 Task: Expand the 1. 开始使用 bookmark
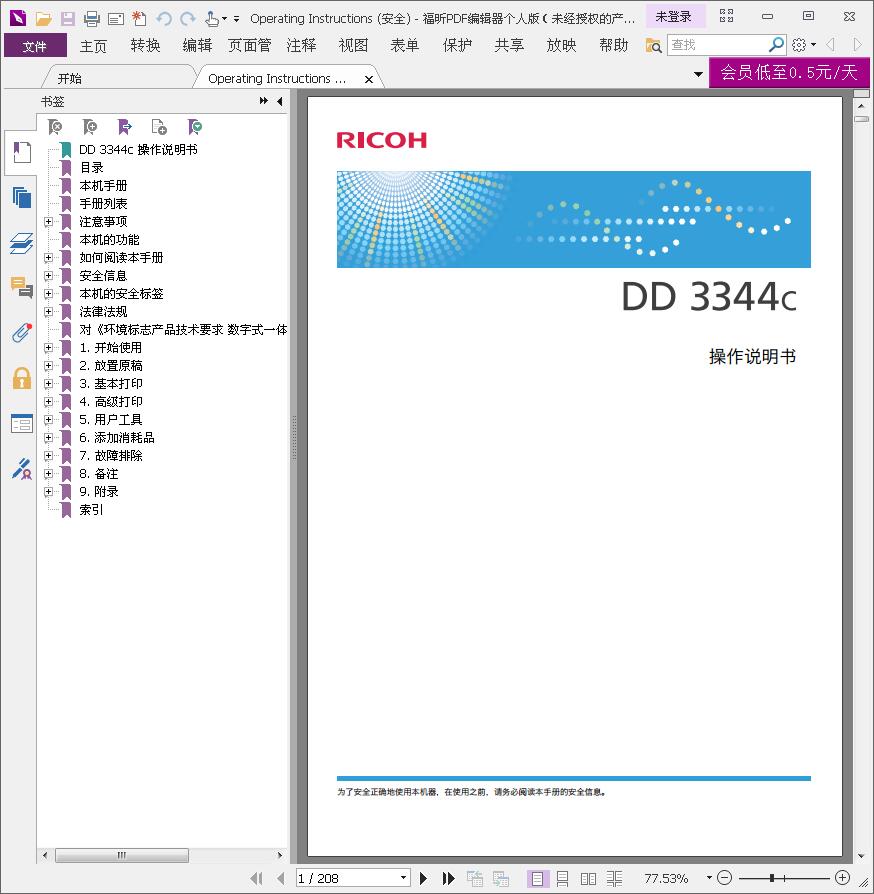(x=48, y=347)
